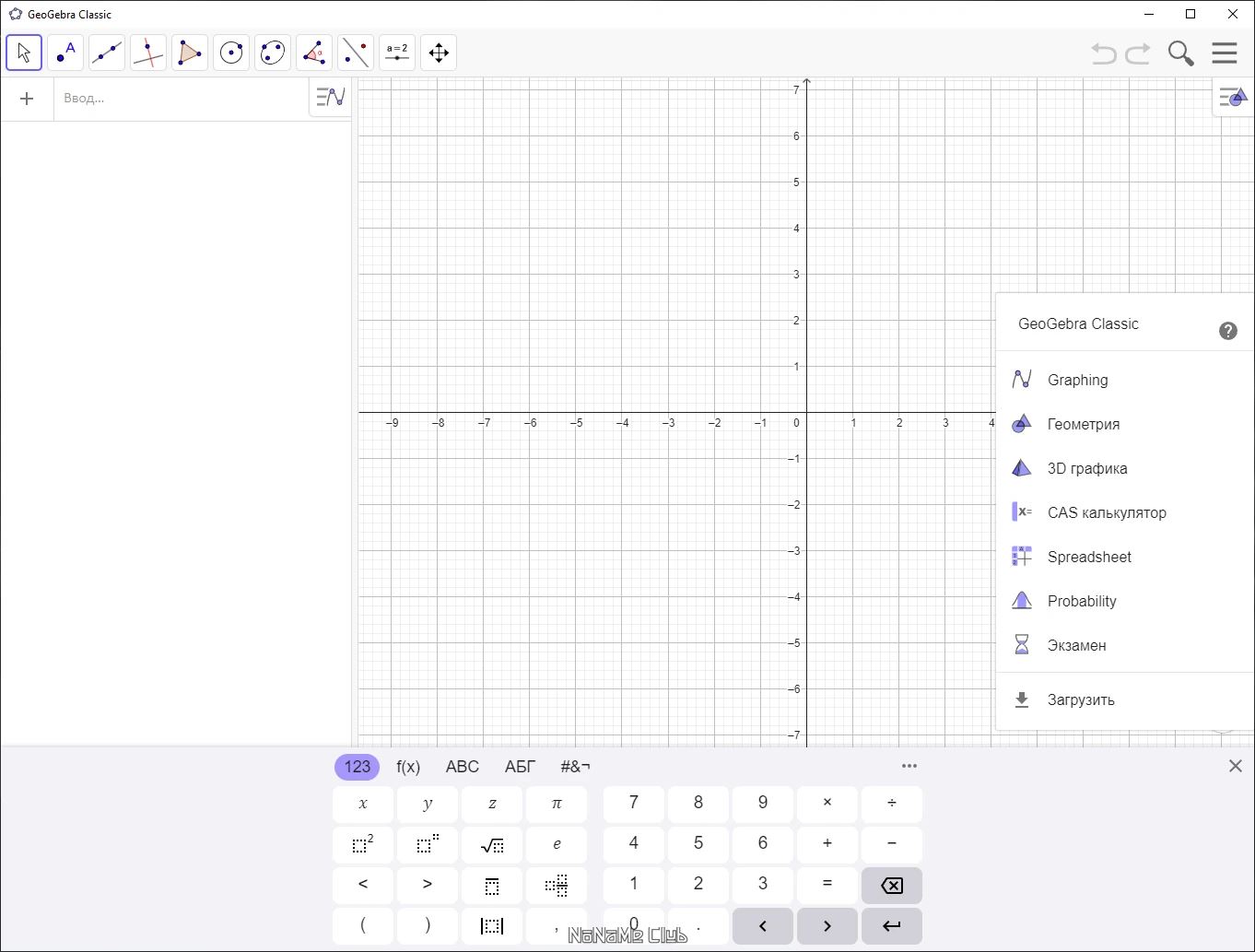Start Экзамен mode
Viewport: 1255px width, 952px height.
tap(1124, 645)
